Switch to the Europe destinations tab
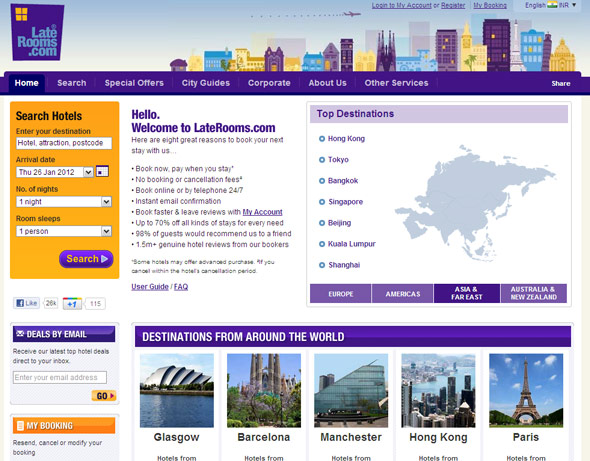 click(x=341, y=294)
